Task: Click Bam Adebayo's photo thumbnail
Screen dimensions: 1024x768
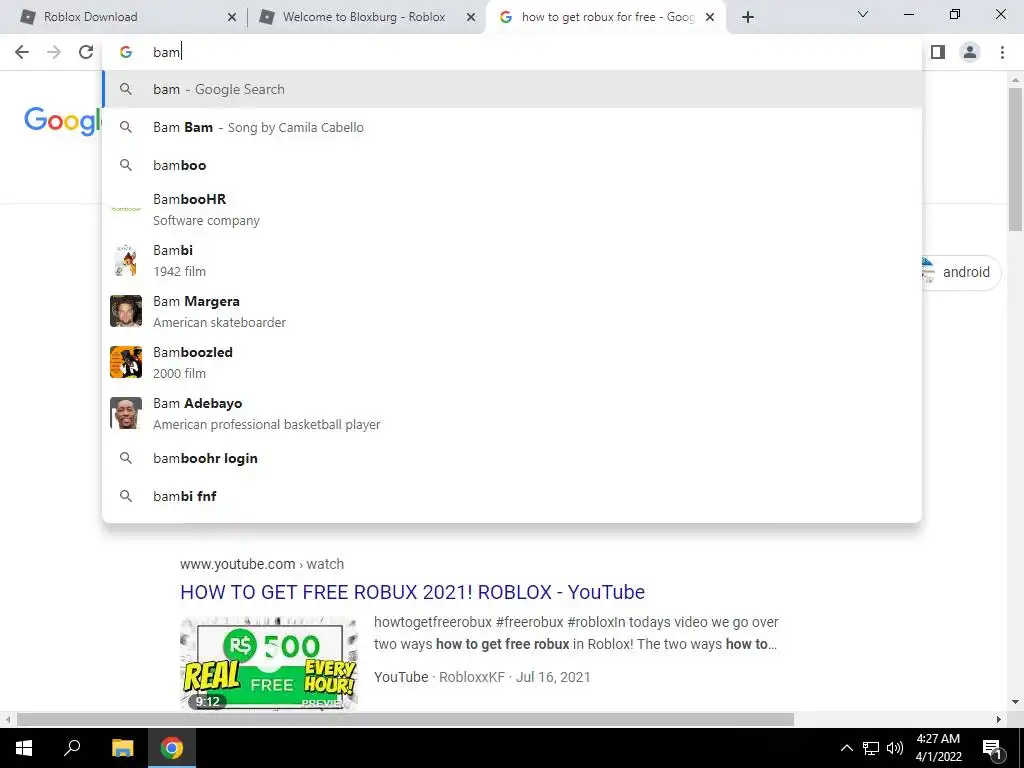Action: pyautogui.click(x=126, y=413)
